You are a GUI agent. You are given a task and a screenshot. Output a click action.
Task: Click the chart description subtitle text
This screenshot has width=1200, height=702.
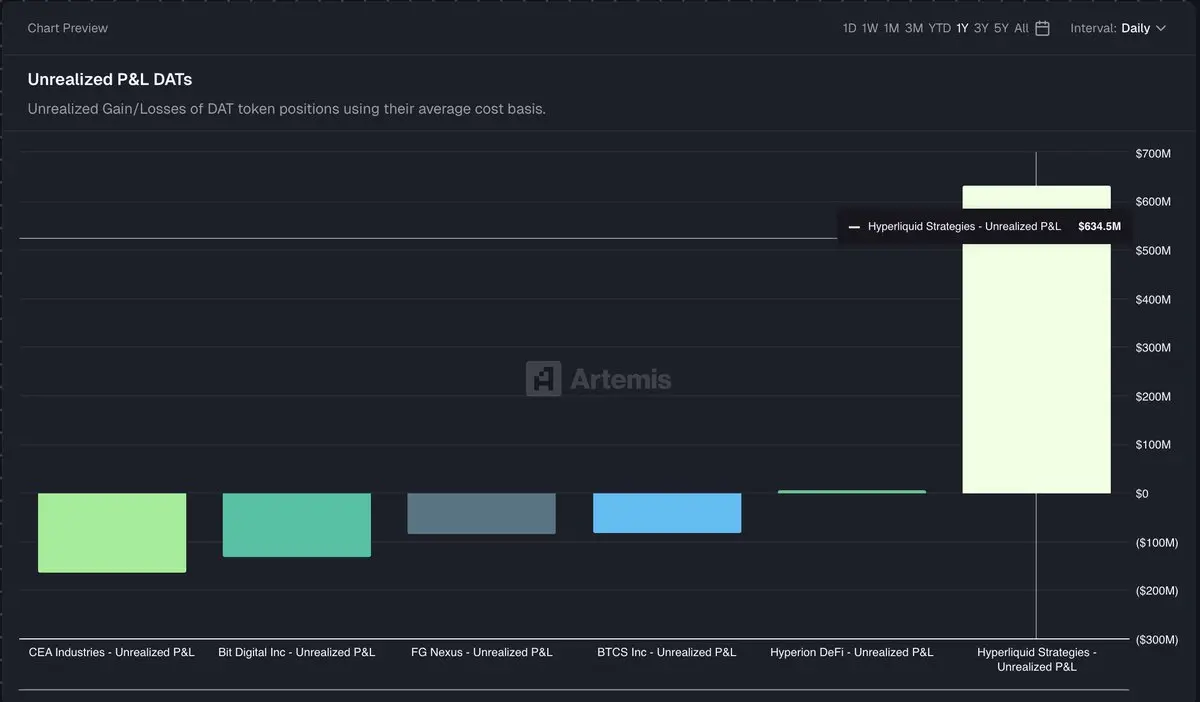coord(287,108)
